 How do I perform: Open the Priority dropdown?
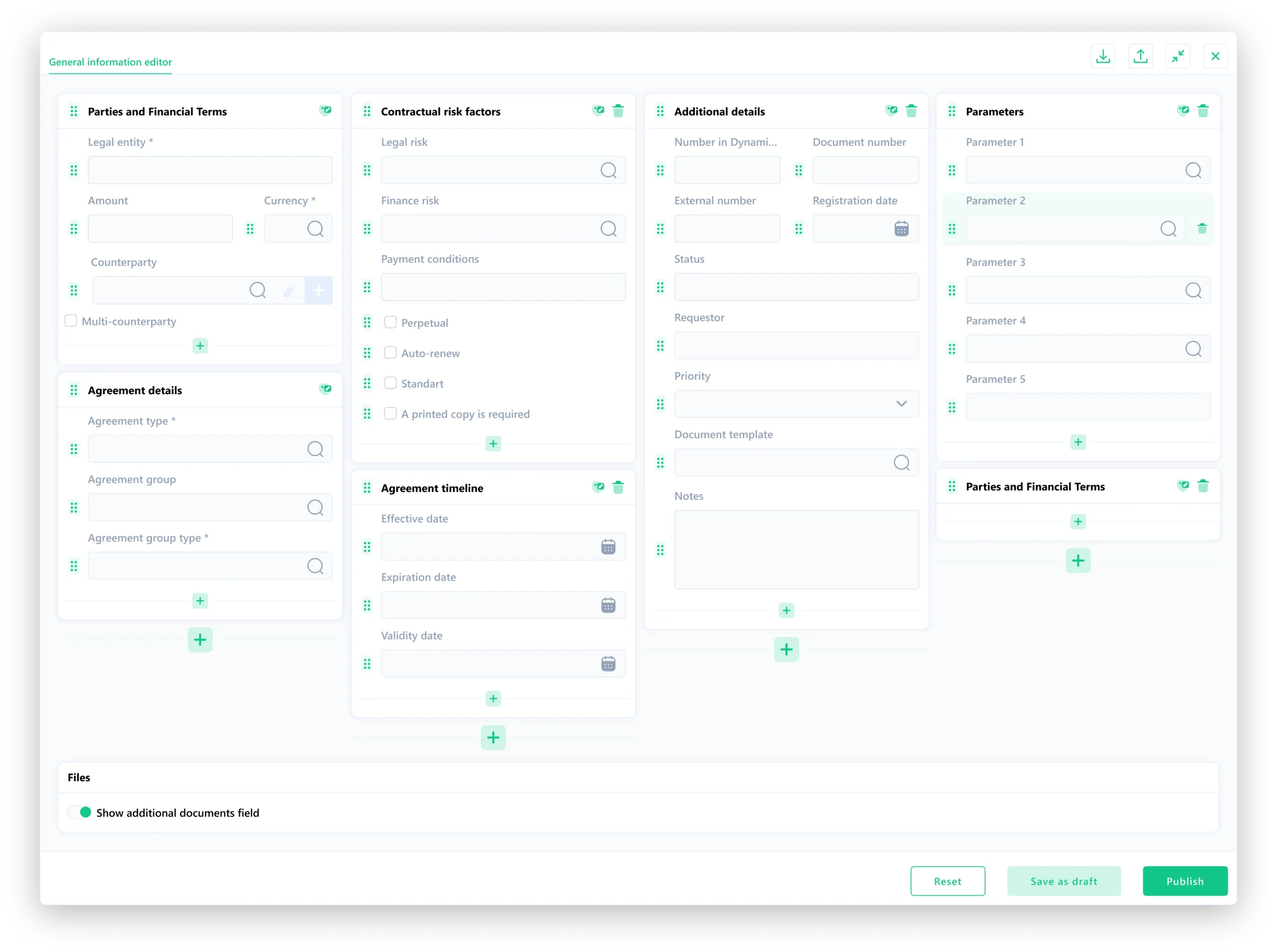click(901, 404)
